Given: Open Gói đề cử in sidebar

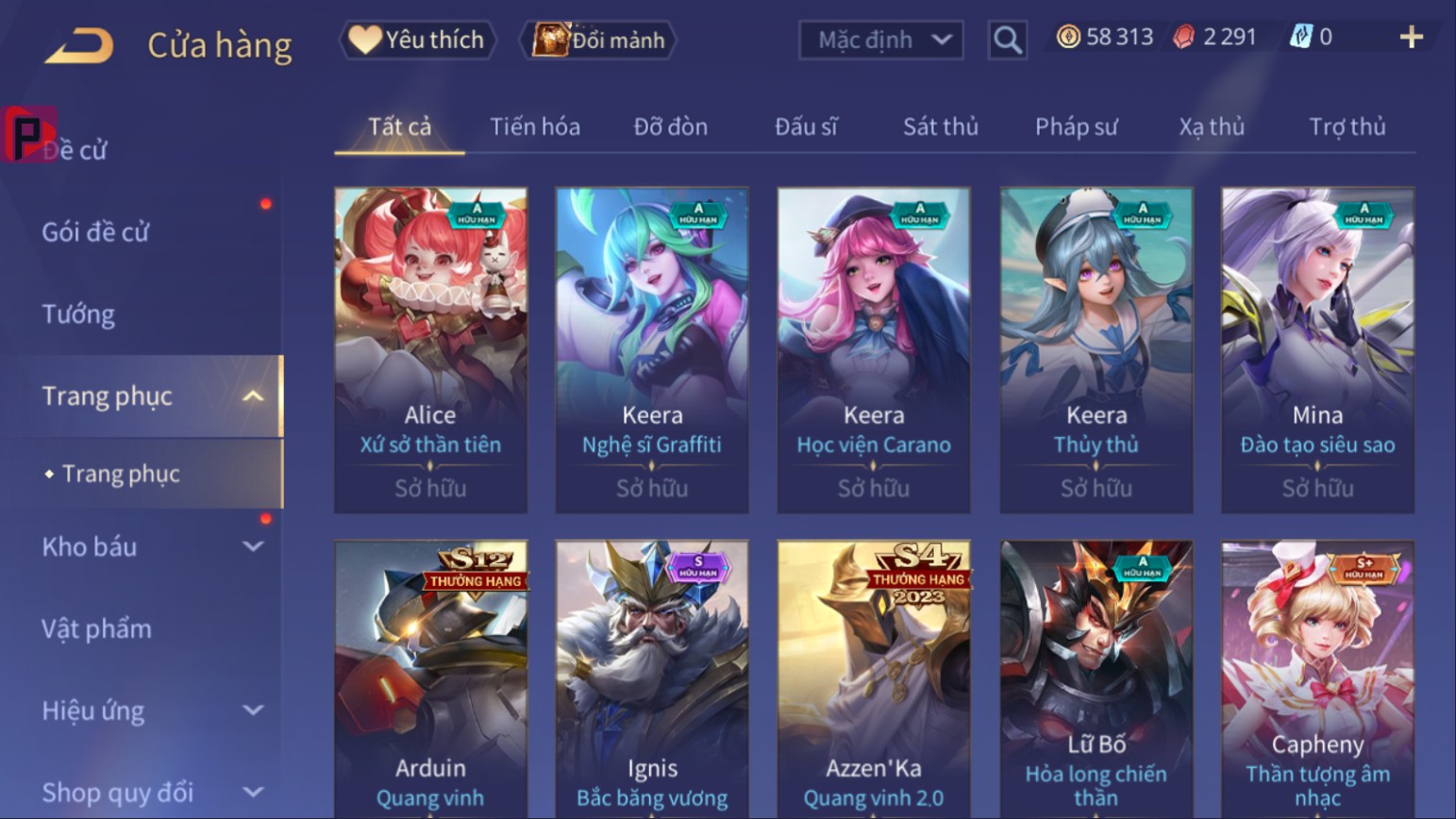Looking at the screenshot, I should [x=95, y=232].
